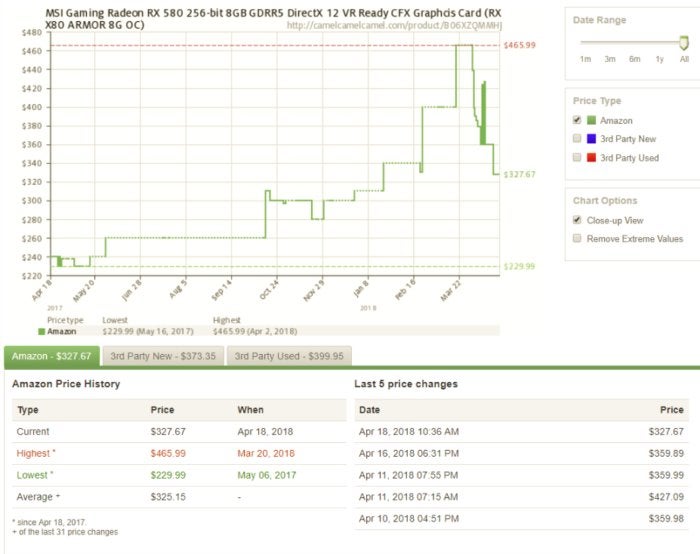Enable the 3rd Party Used checkbox
700x554 pixels.
coord(577,157)
